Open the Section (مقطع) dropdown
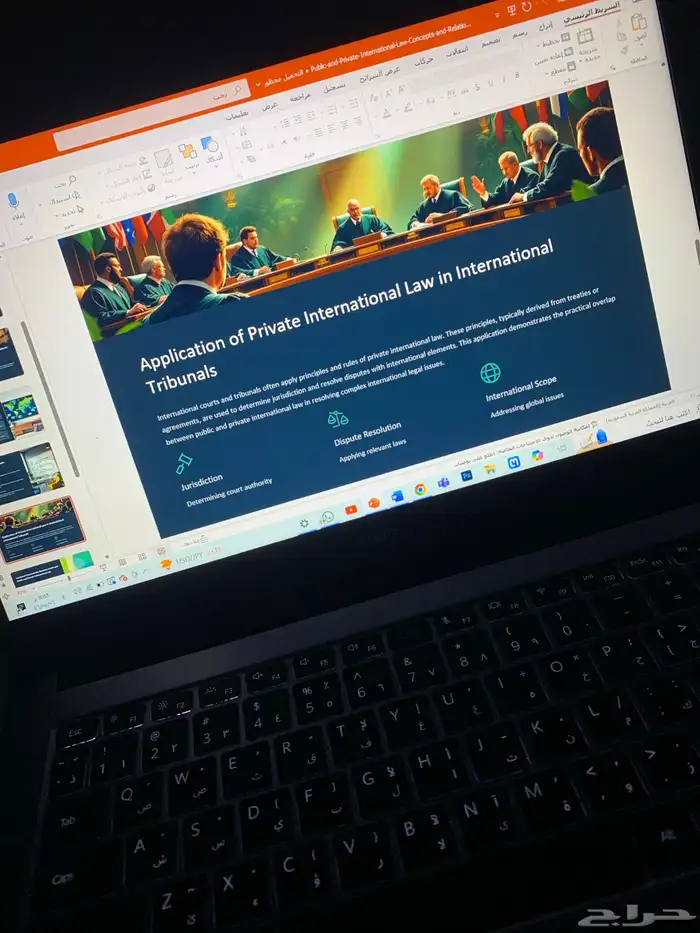700x933 pixels. coord(562,68)
